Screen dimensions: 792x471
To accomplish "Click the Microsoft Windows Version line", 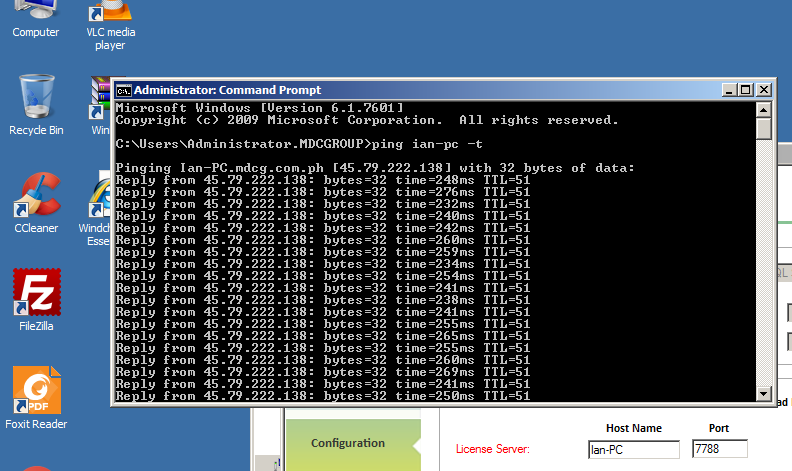I will pos(260,108).
